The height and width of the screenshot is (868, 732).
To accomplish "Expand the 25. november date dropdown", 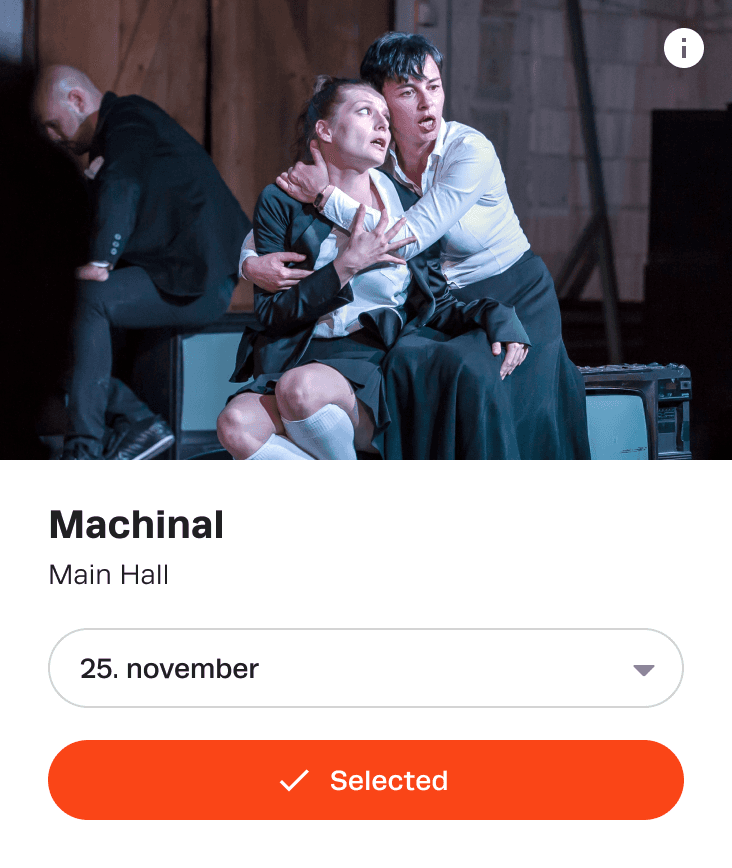I will pos(366,668).
